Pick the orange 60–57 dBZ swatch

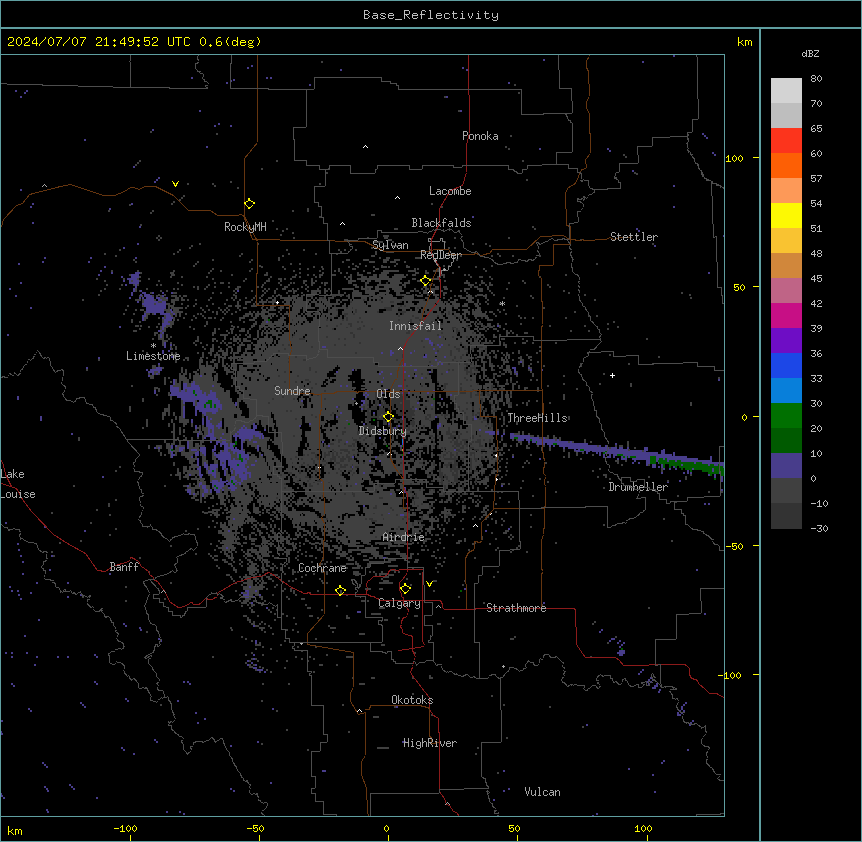(786, 165)
